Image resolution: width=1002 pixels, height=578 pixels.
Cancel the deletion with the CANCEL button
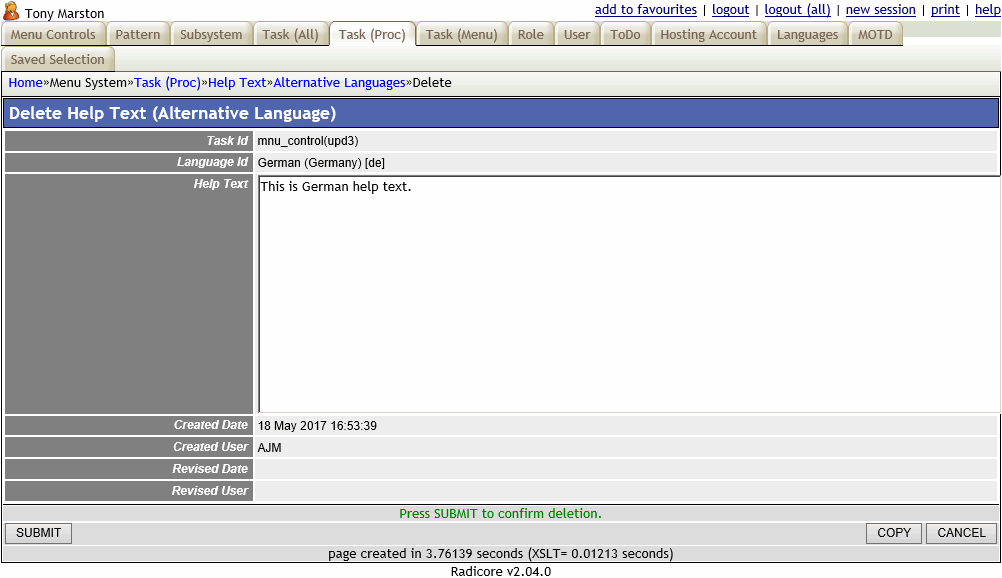pyautogui.click(x=961, y=533)
